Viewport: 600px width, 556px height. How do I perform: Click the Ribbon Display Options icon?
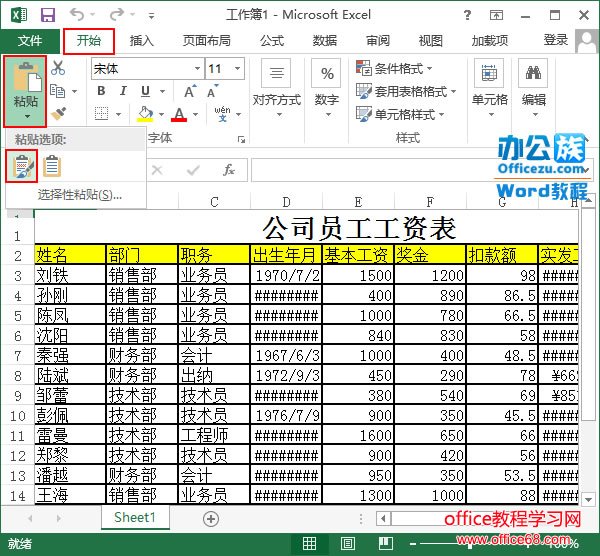[496, 15]
